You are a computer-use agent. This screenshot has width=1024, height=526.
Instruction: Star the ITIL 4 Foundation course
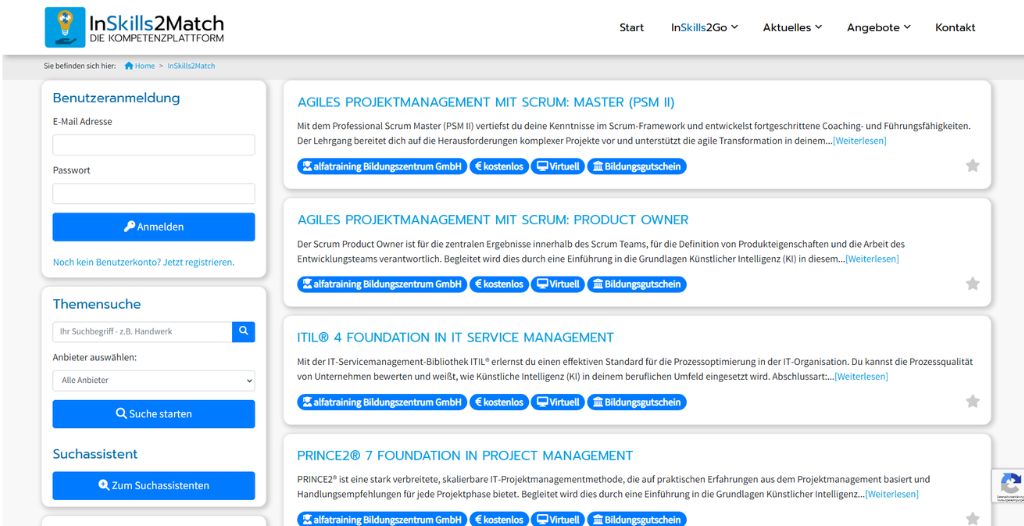click(972, 401)
